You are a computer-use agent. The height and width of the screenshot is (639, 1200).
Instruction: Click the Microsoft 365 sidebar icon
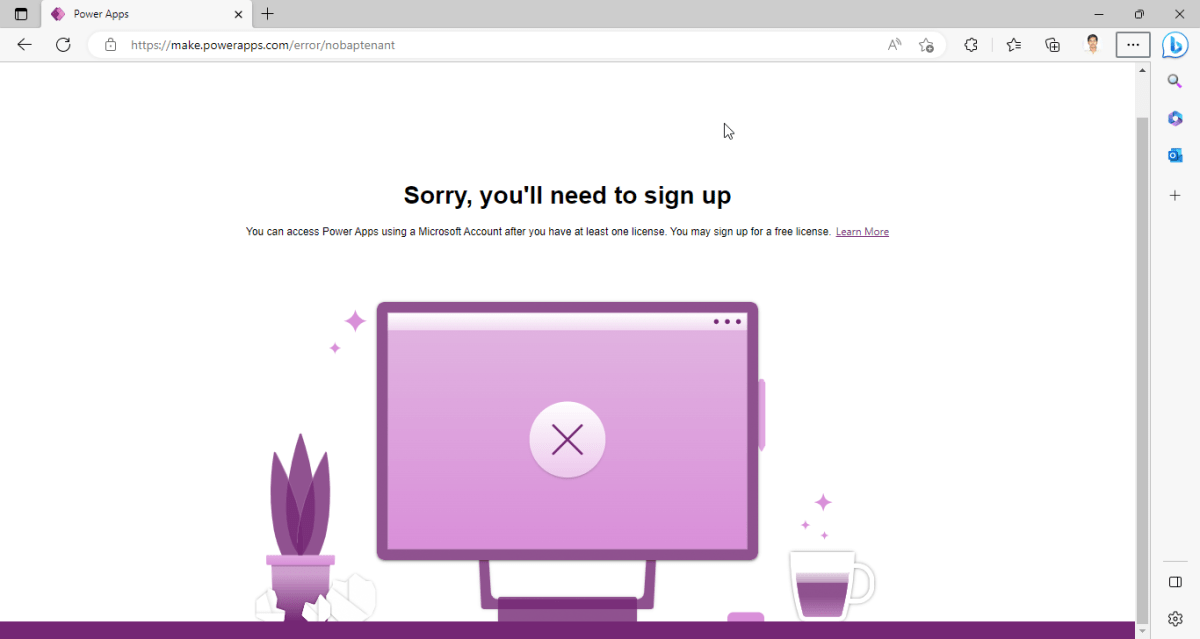coord(1175,118)
